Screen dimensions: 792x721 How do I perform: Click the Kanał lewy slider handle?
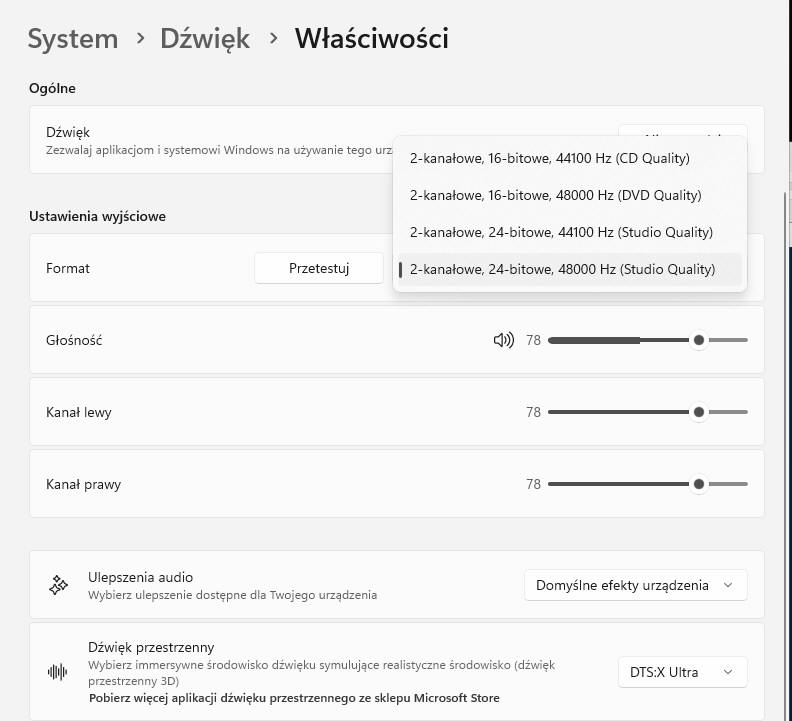click(x=699, y=412)
